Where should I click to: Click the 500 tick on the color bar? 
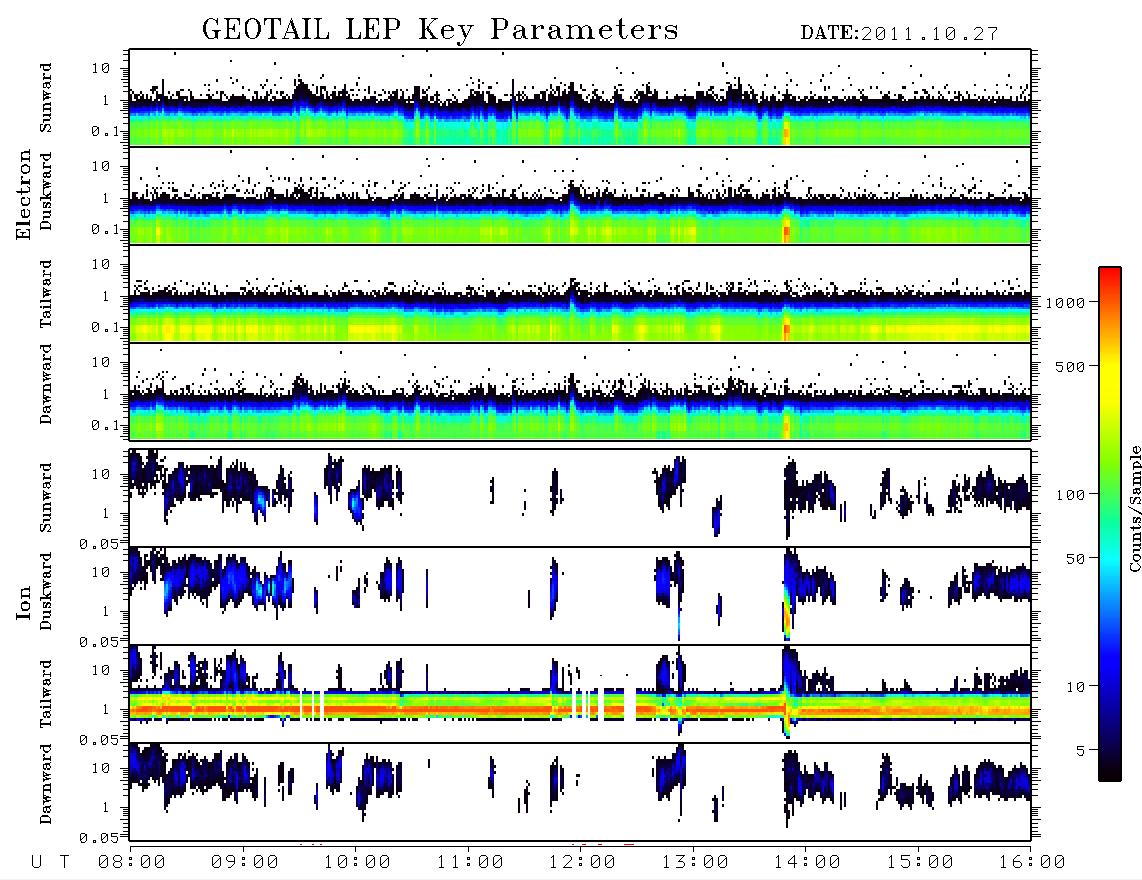click(x=1070, y=366)
